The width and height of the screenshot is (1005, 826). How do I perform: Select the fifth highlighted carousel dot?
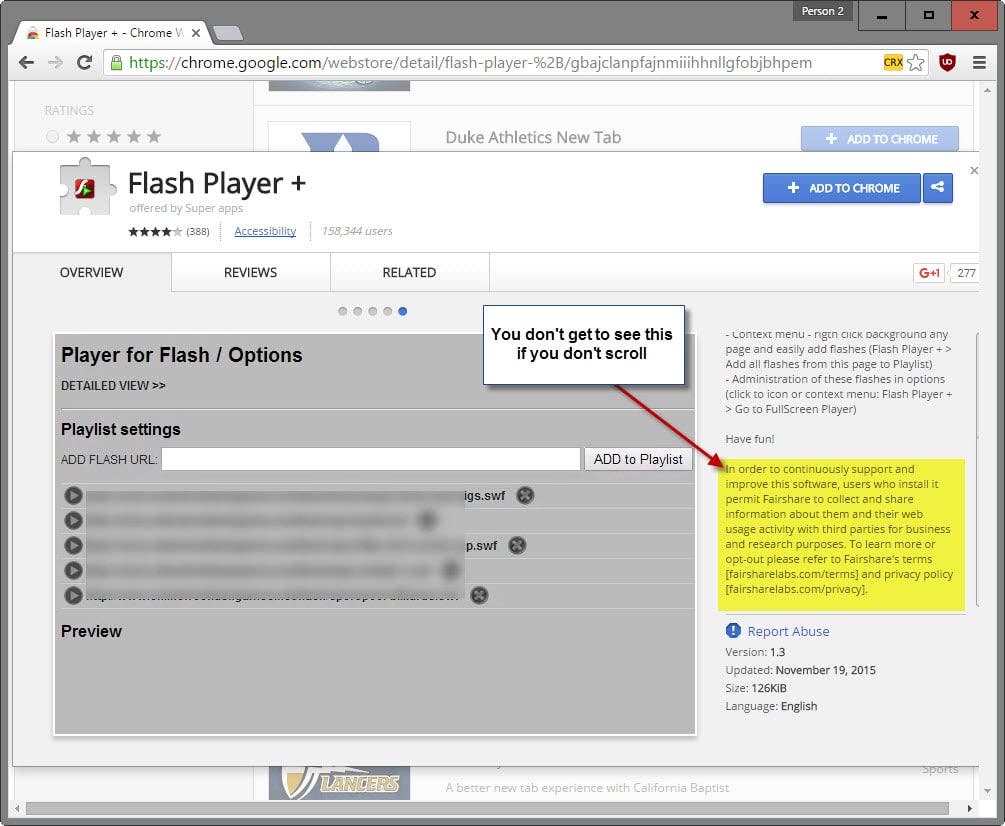point(403,311)
